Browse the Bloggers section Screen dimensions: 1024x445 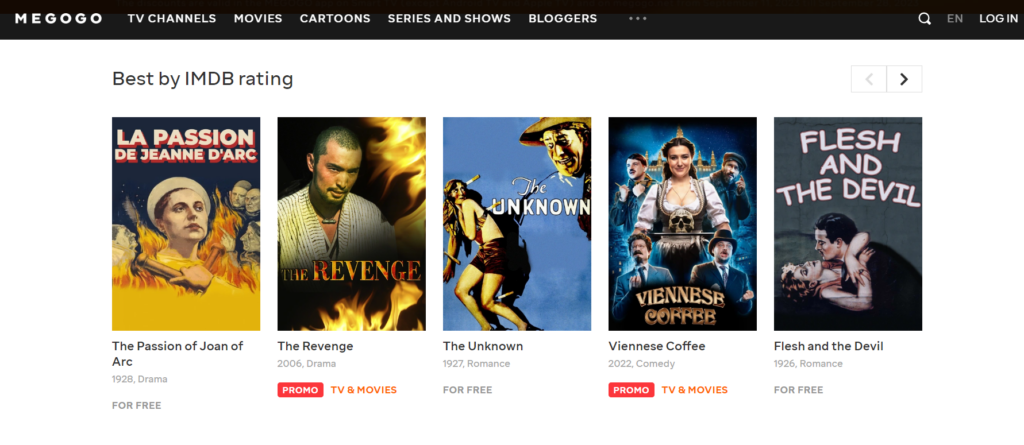(562, 18)
